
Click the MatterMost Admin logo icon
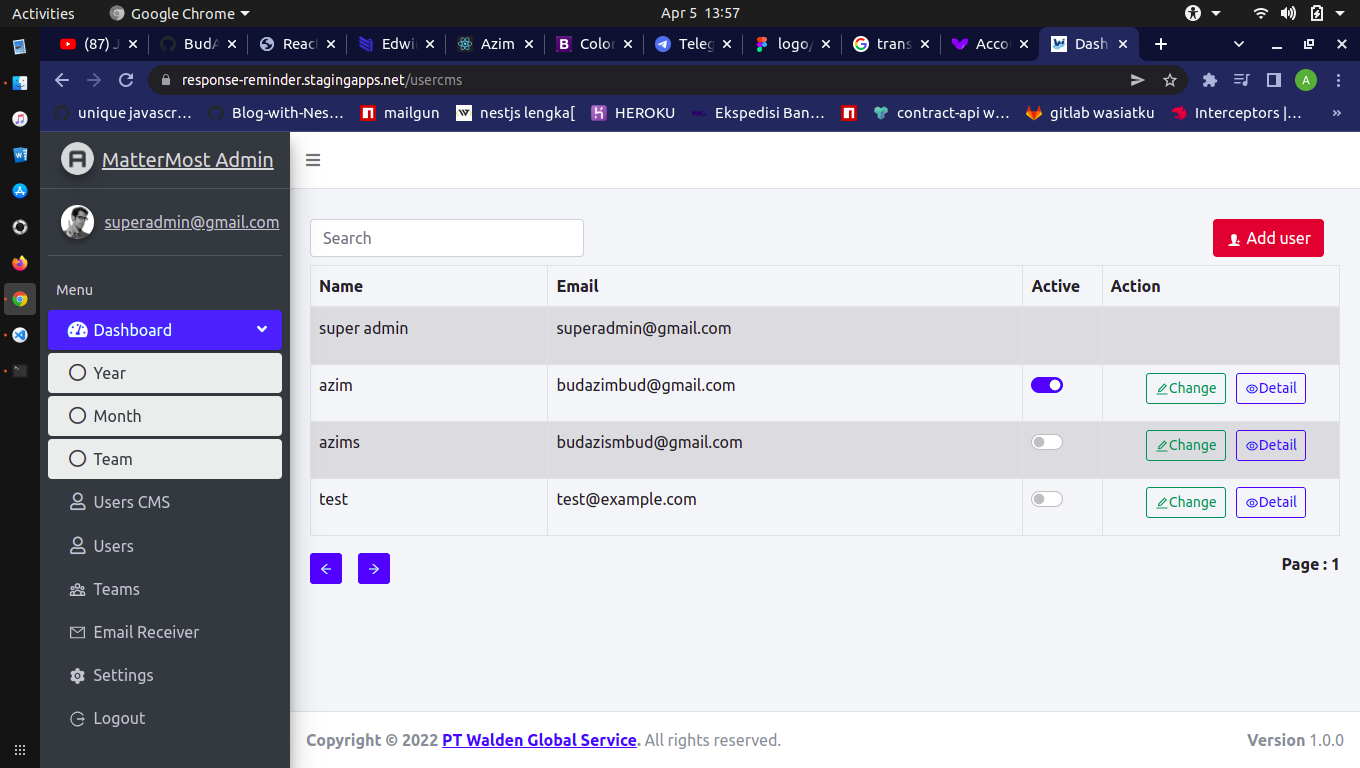pos(77,159)
